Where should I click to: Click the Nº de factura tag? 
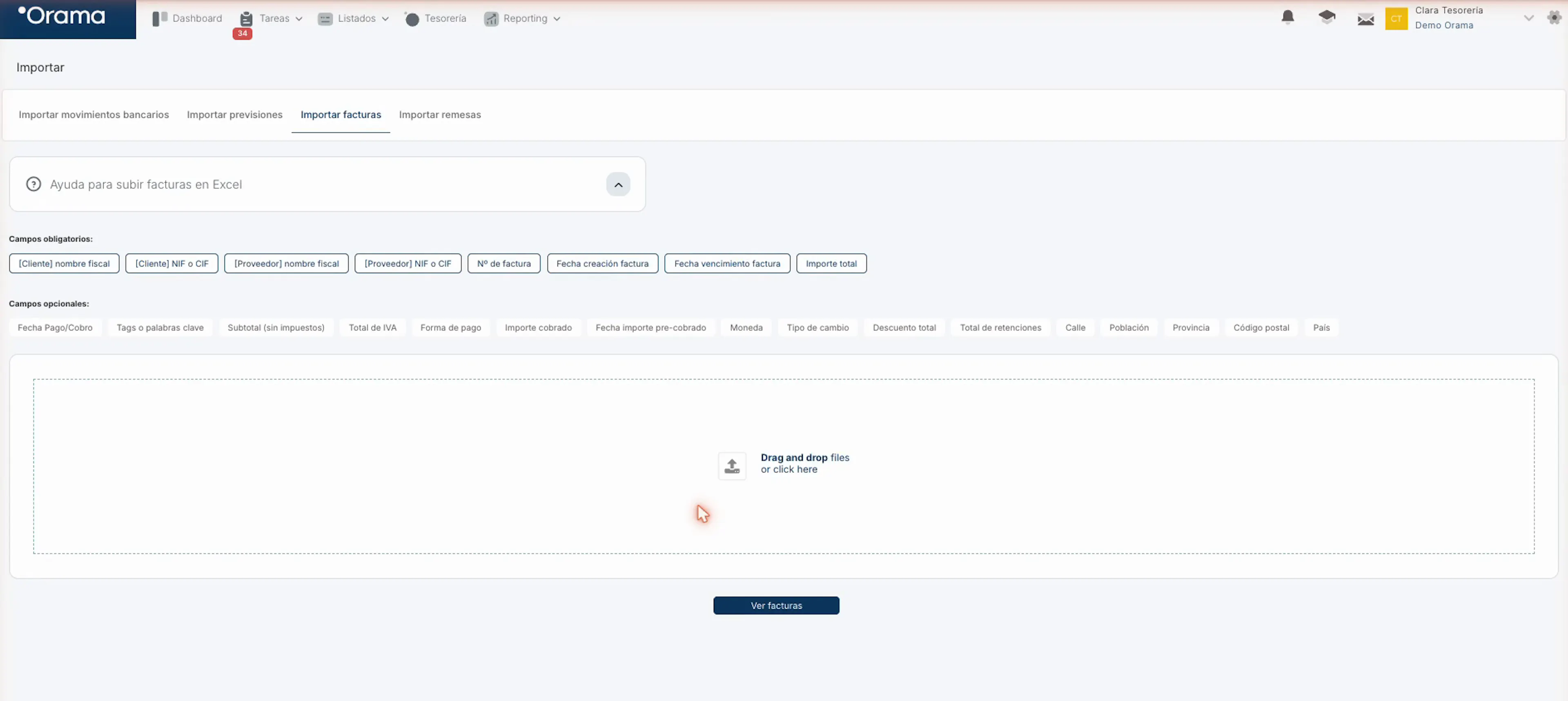[x=503, y=263]
